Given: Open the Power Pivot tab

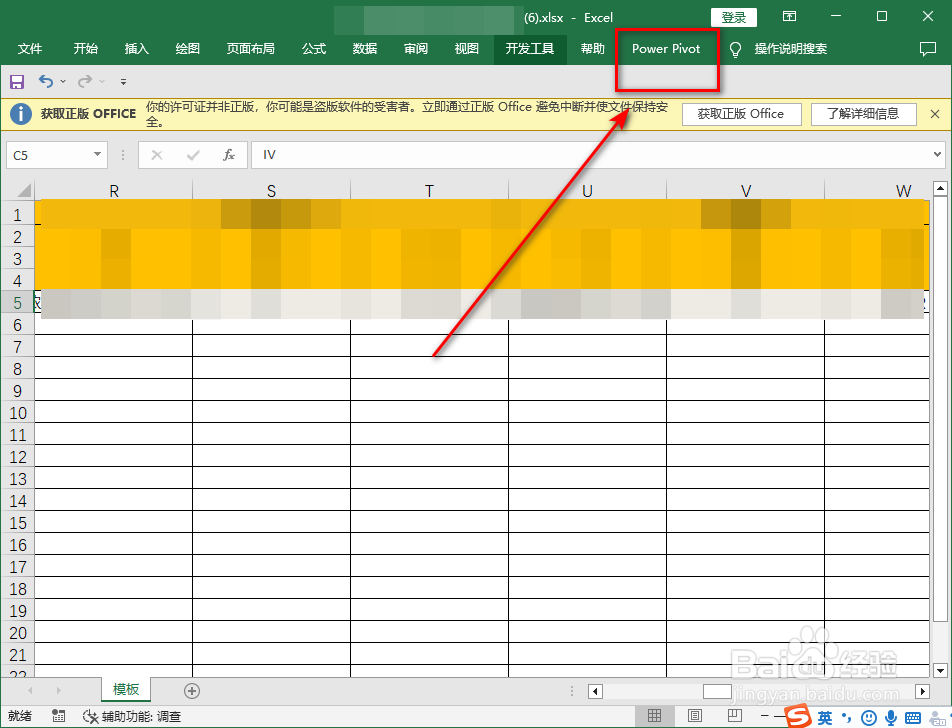Looking at the screenshot, I should click(666, 49).
